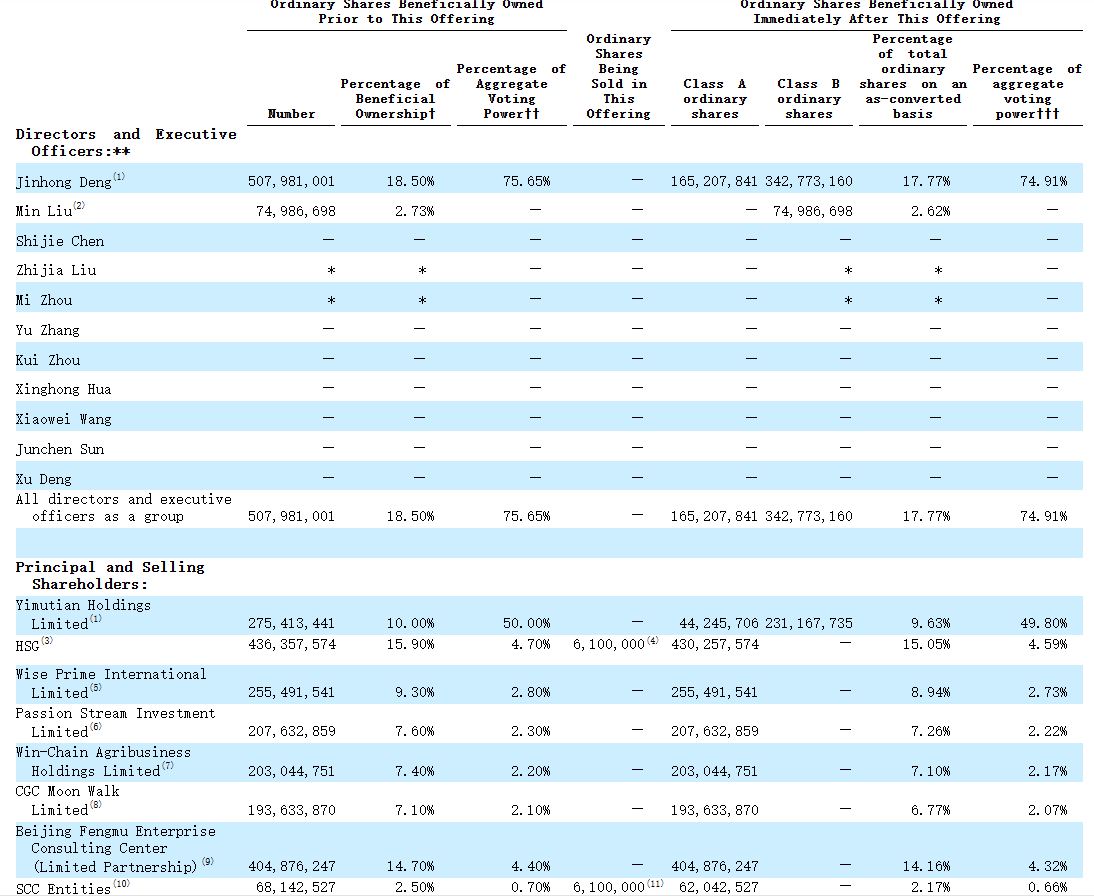Open footnote (2) next to Min Liu
The width and height of the screenshot is (1094, 896).
click(x=79, y=206)
